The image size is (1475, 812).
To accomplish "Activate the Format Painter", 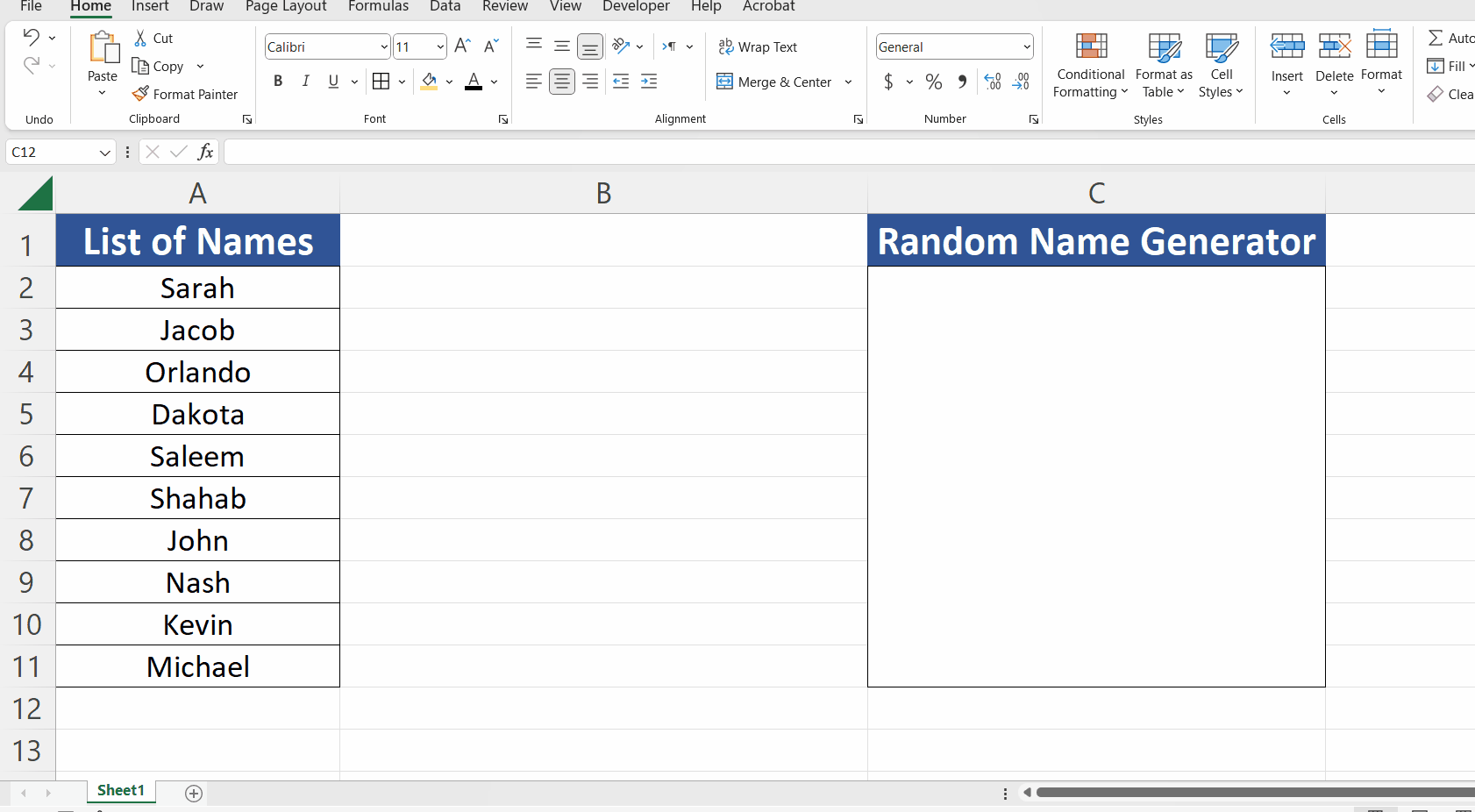I will click(185, 94).
